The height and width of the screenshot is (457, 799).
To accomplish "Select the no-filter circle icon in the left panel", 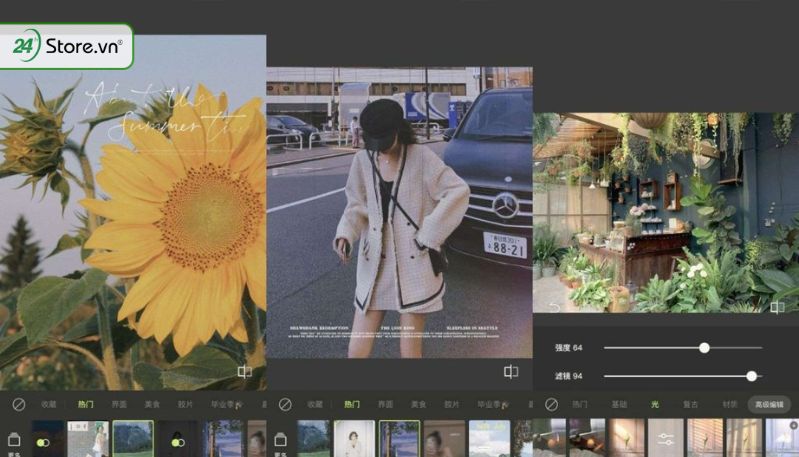I will [18, 404].
